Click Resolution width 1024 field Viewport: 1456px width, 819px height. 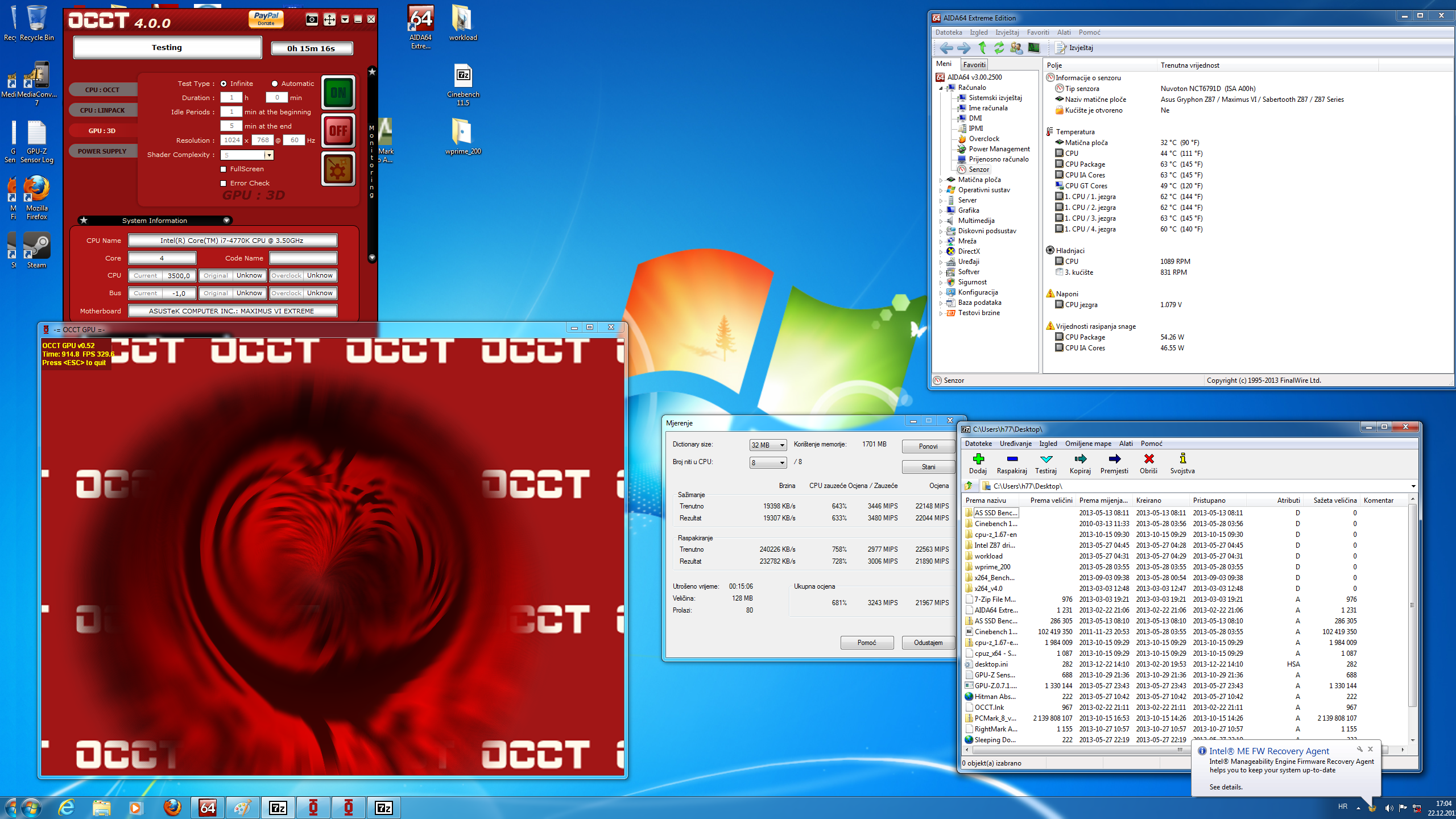tap(231, 140)
